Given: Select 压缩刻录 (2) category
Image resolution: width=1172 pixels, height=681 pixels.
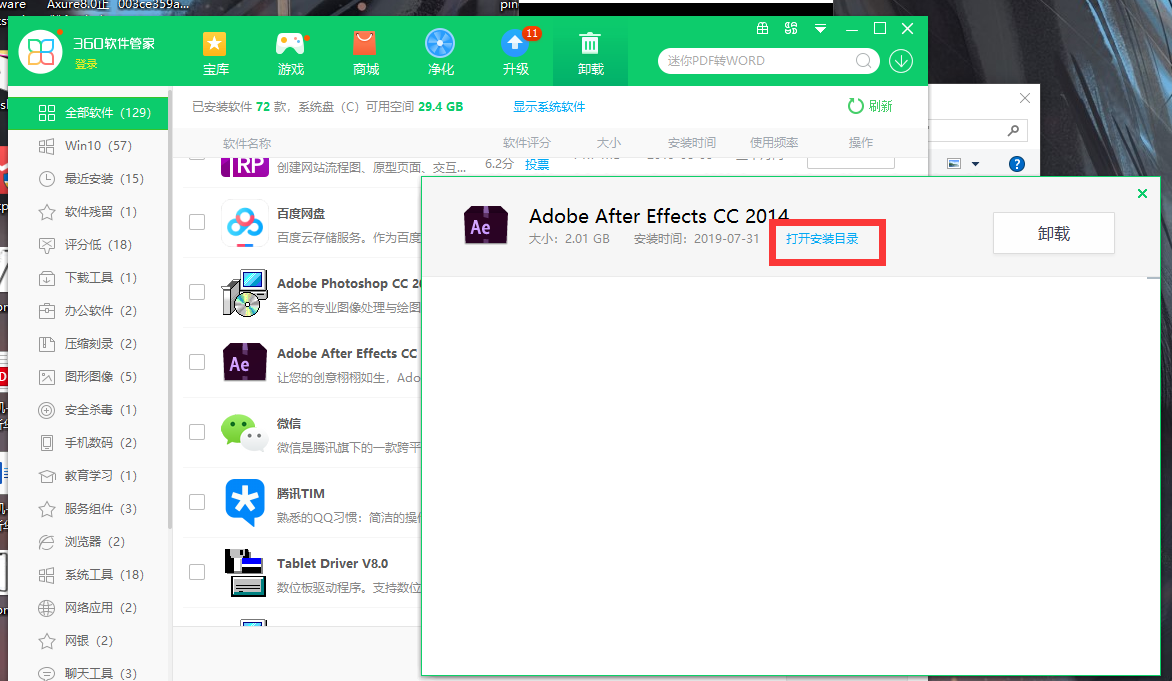Looking at the screenshot, I should [88, 344].
